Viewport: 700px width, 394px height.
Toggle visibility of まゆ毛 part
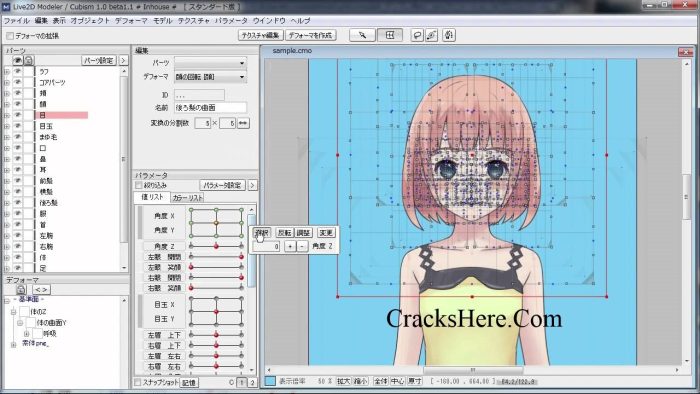pos(17,137)
